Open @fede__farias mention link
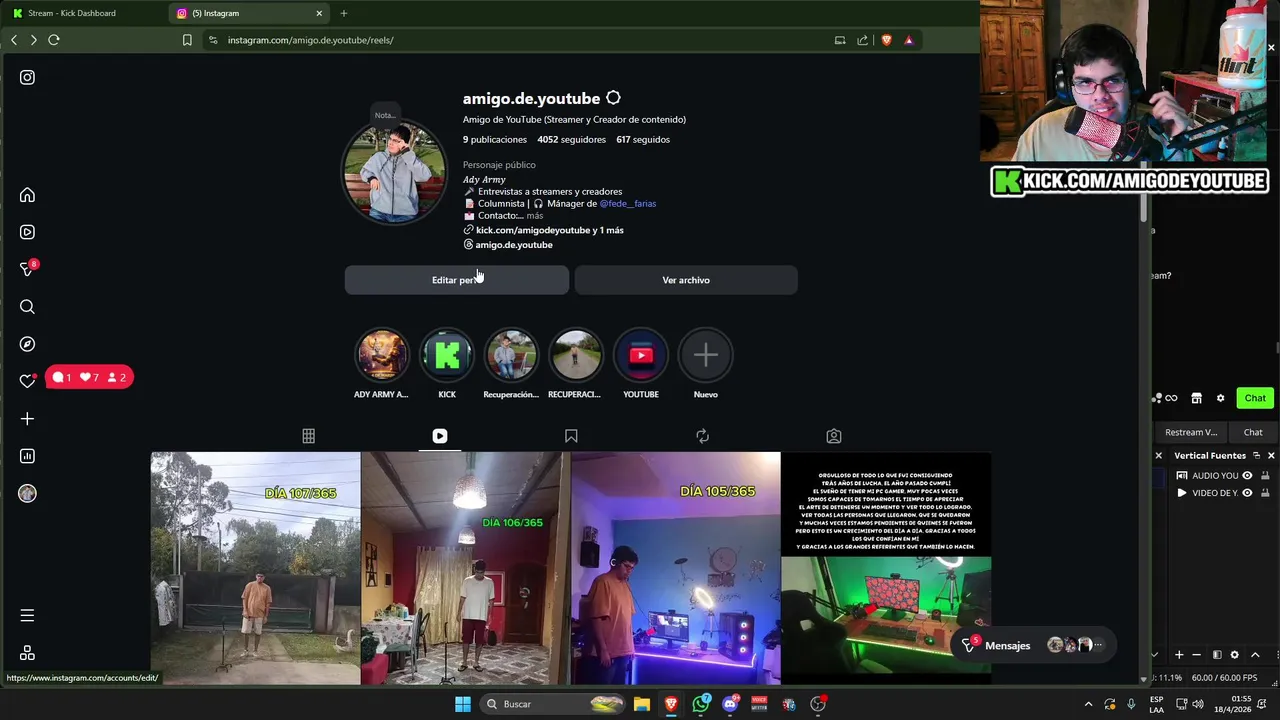The width and height of the screenshot is (1280, 720). click(x=627, y=204)
